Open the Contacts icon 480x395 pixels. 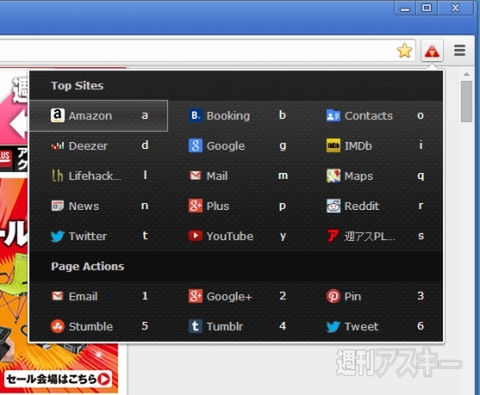click(x=333, y=116)
